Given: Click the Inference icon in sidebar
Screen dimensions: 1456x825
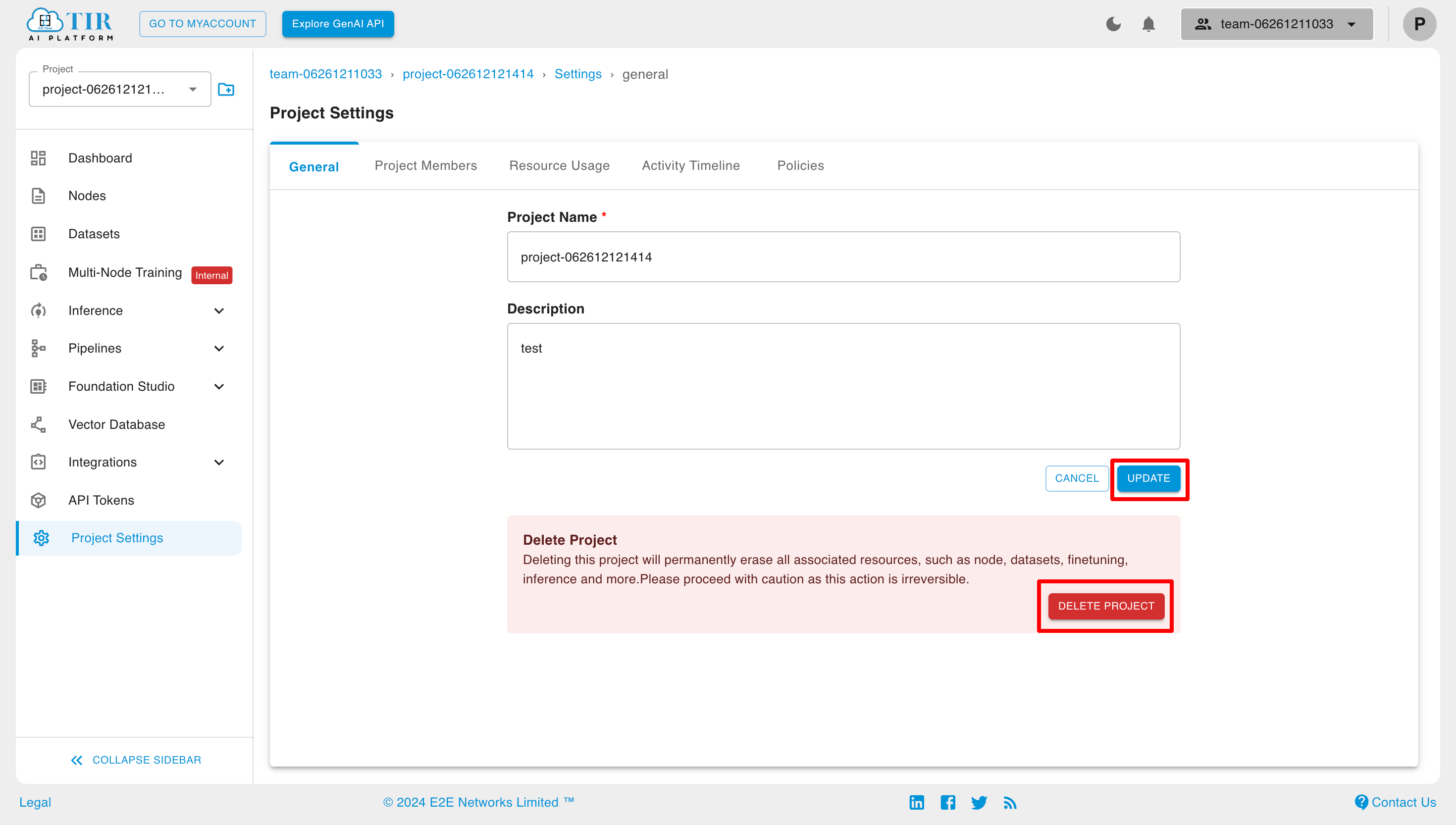Looking at the screenshot, I should 38,310.
